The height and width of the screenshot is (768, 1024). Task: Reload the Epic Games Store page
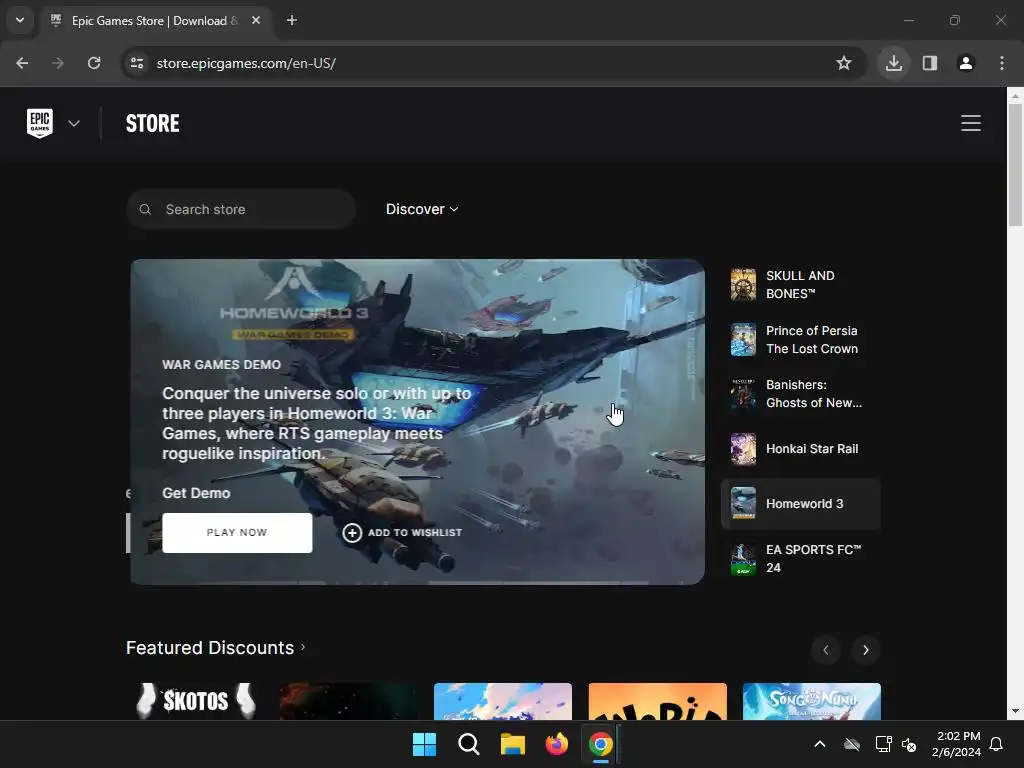click(94, 63)
